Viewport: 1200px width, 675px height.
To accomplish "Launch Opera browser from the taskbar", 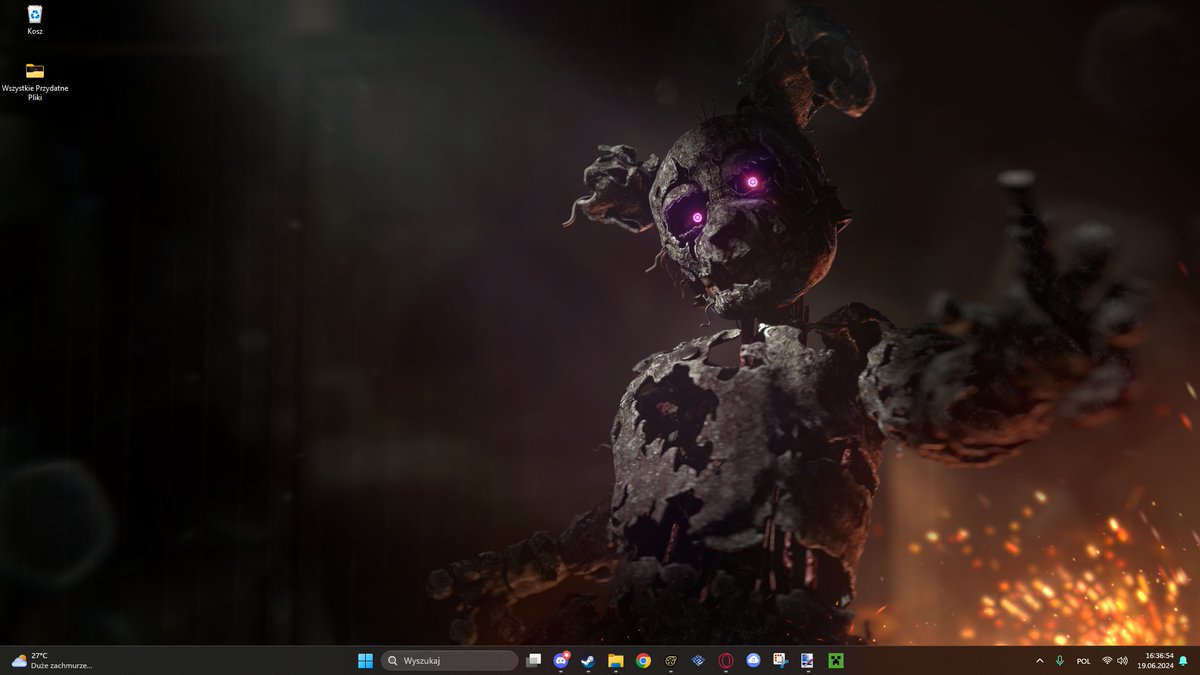I will pos(725,660).
